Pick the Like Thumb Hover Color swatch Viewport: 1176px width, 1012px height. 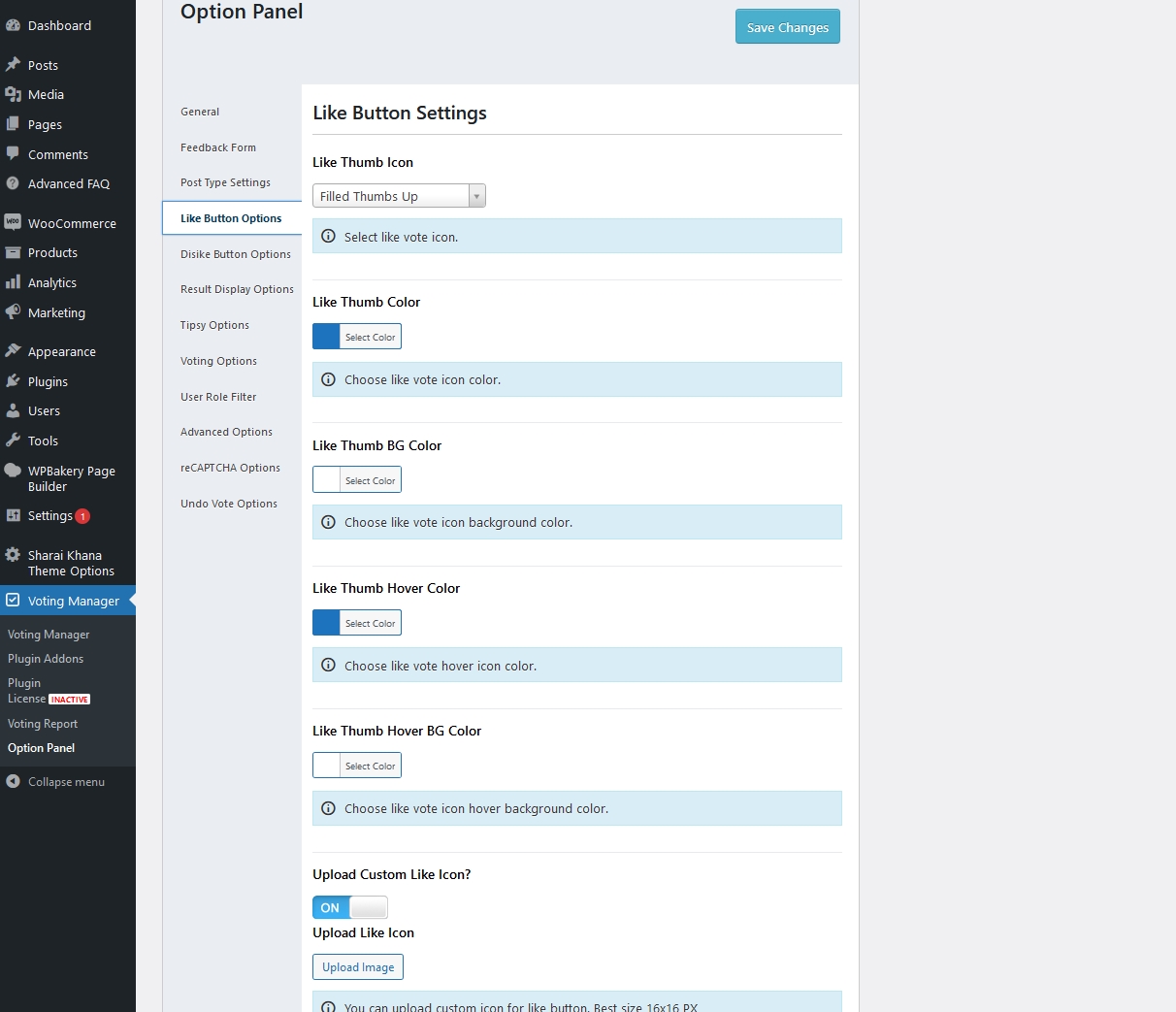click(327, 623)
